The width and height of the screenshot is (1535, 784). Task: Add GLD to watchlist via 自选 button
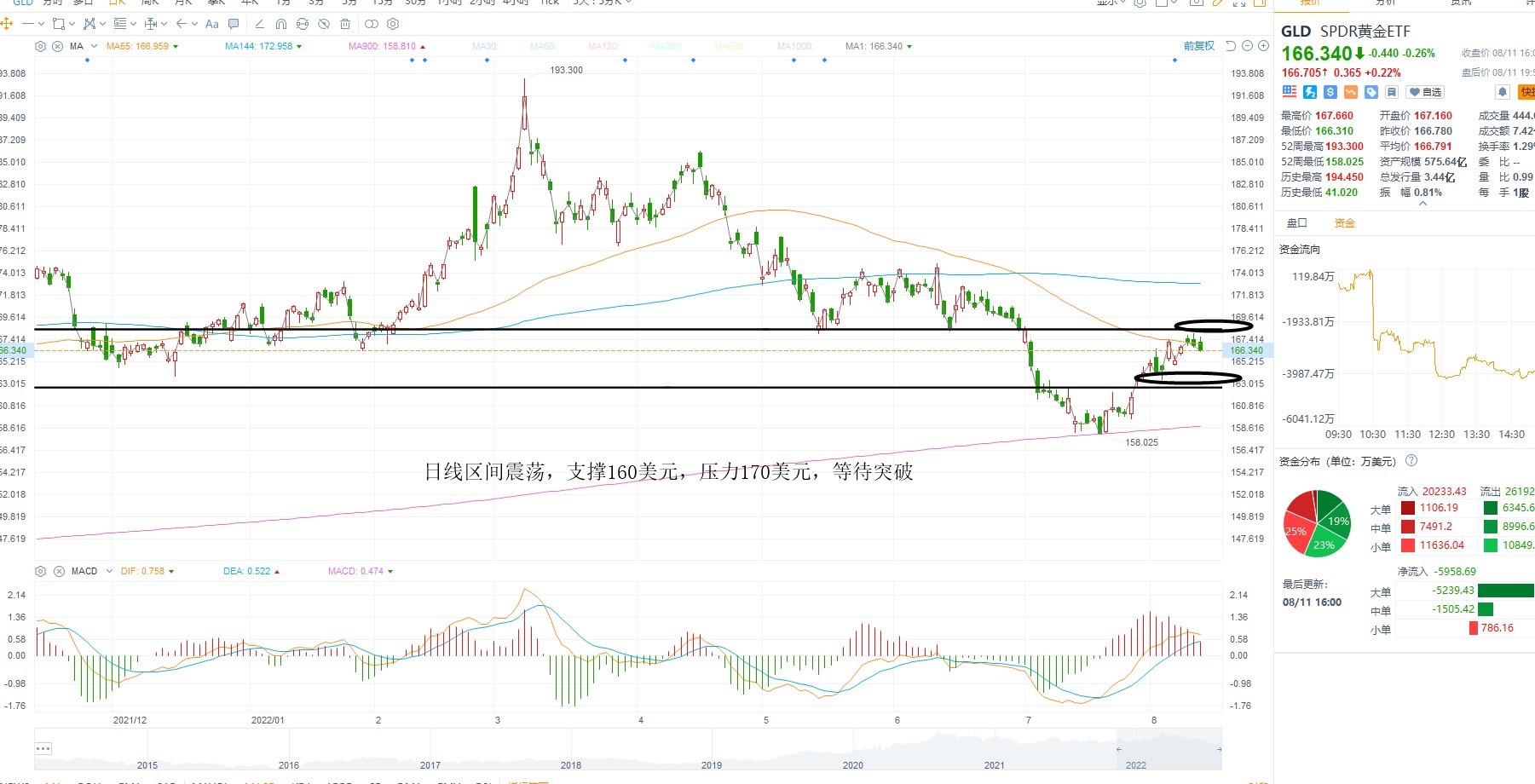click(x=1425, y=92)
